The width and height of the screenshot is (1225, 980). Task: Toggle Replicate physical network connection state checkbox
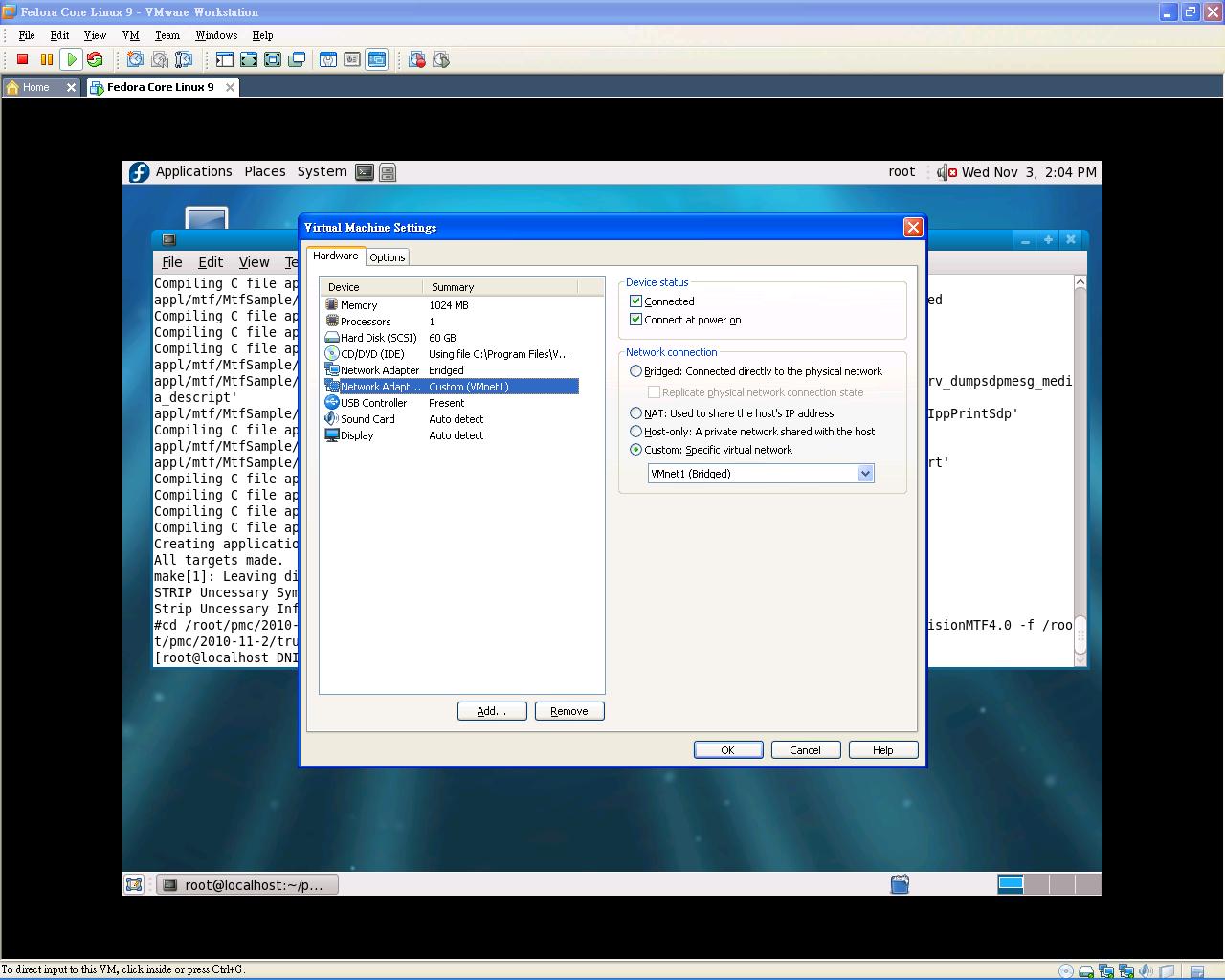[x=654, y=392]
